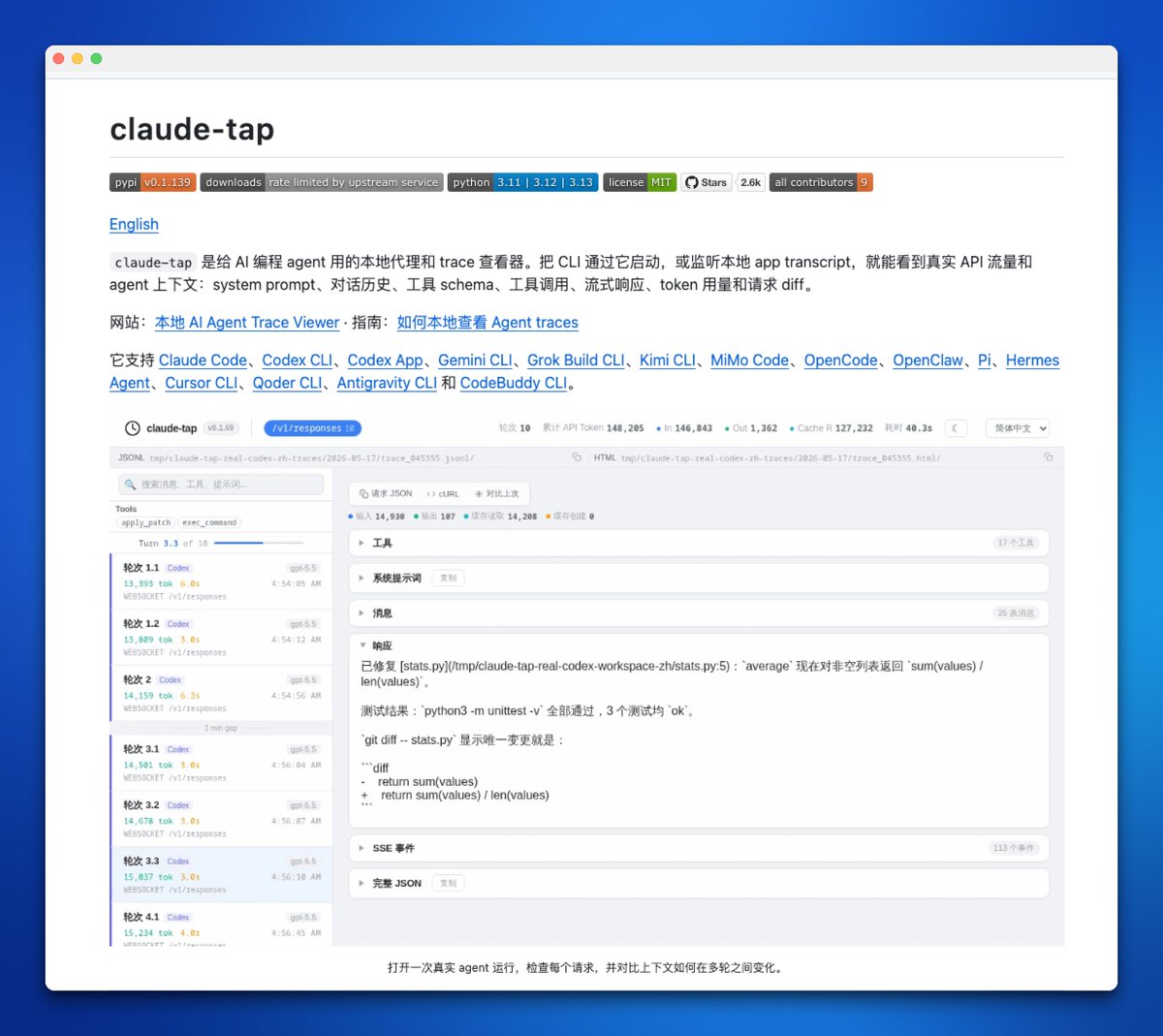Screen dimensions: 1163x1036
Task: Select turn 轮次 1.2 in the list
Action: pyautogui.click(x=222, y=638)
